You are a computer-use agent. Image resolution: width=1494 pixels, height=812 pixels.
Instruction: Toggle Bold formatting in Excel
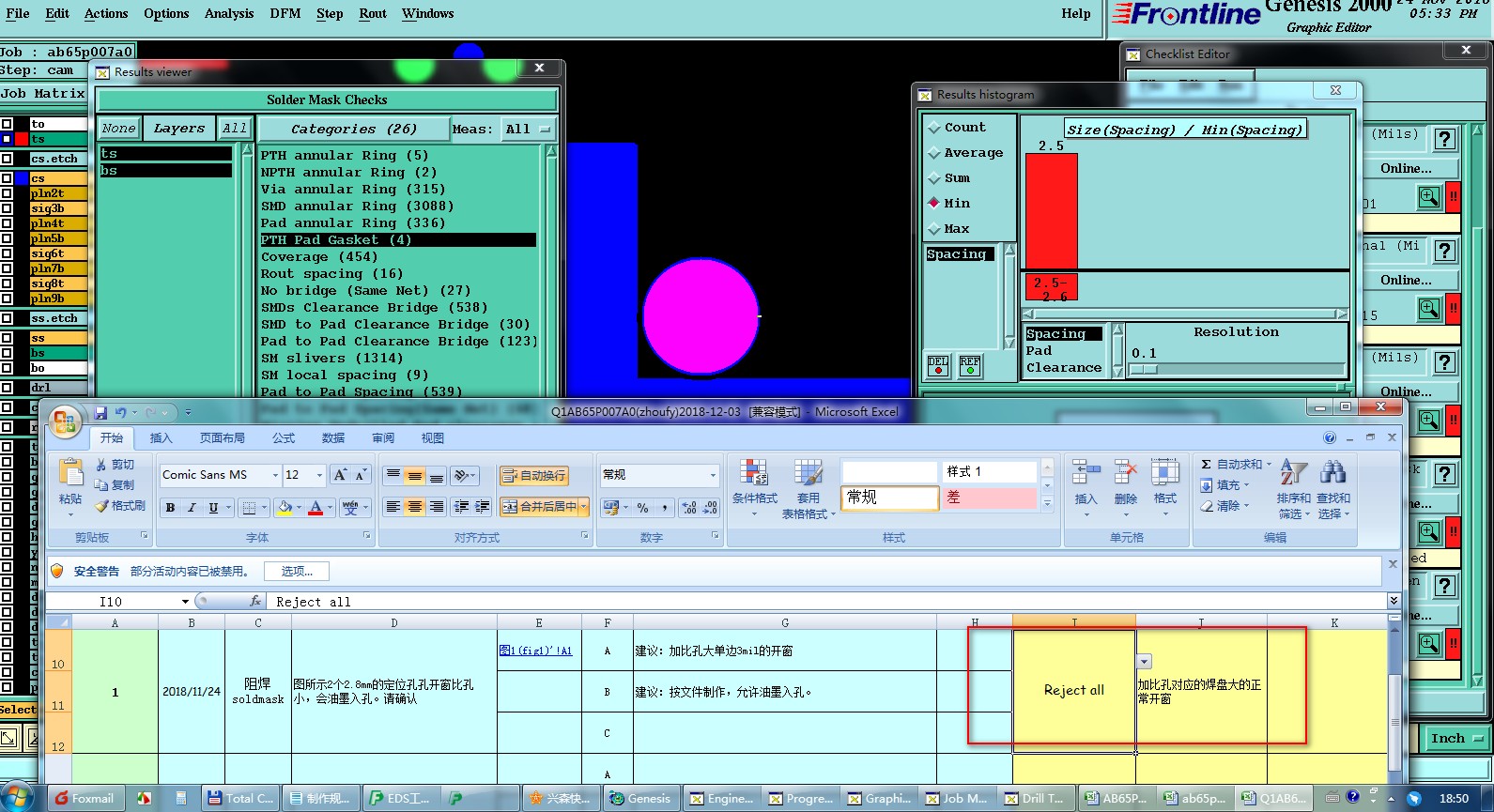tap(170, 508)
